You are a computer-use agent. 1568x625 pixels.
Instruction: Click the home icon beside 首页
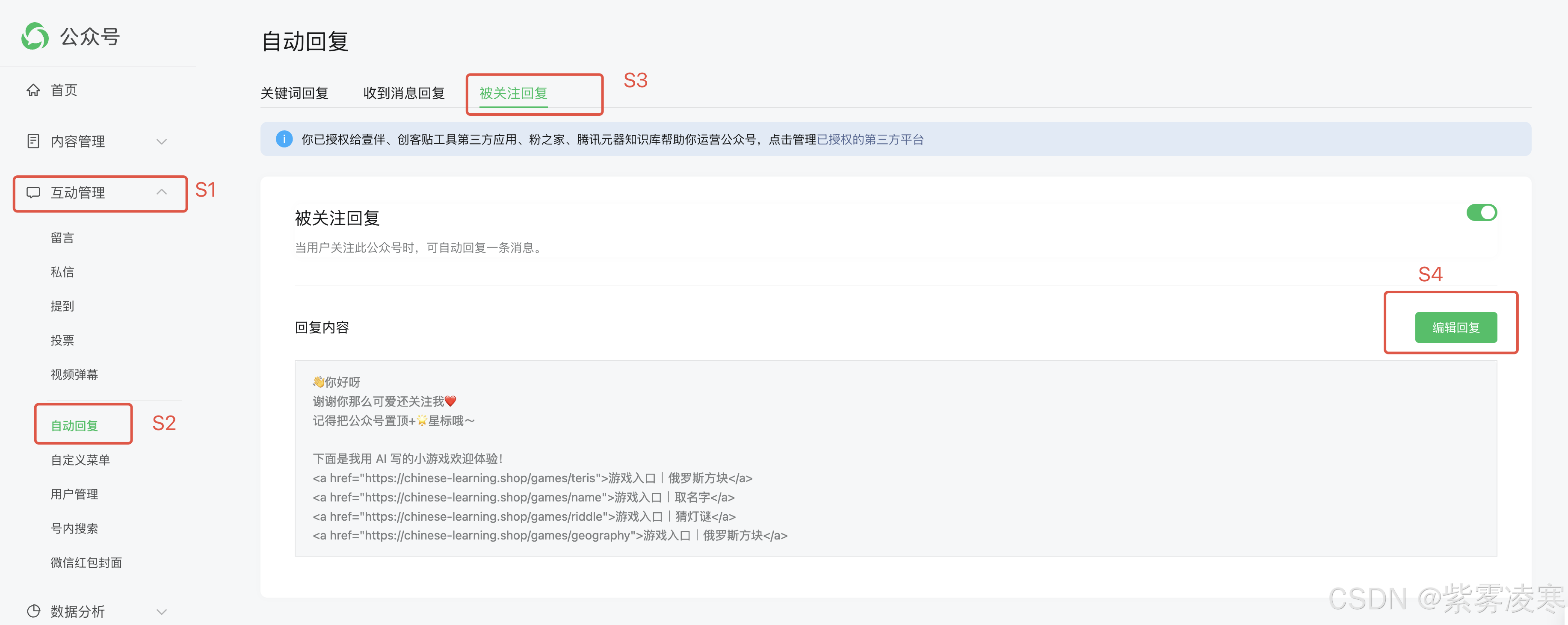pyautogui.click(x=33, y=90)
